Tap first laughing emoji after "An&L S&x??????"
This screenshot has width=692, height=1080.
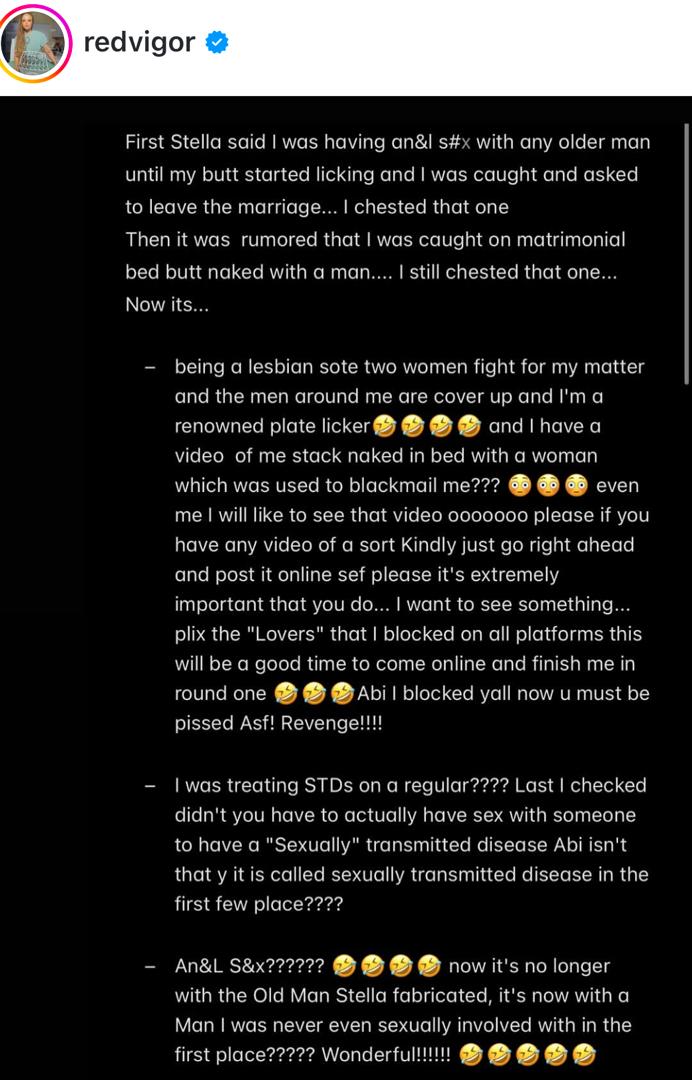pos(344,966)
